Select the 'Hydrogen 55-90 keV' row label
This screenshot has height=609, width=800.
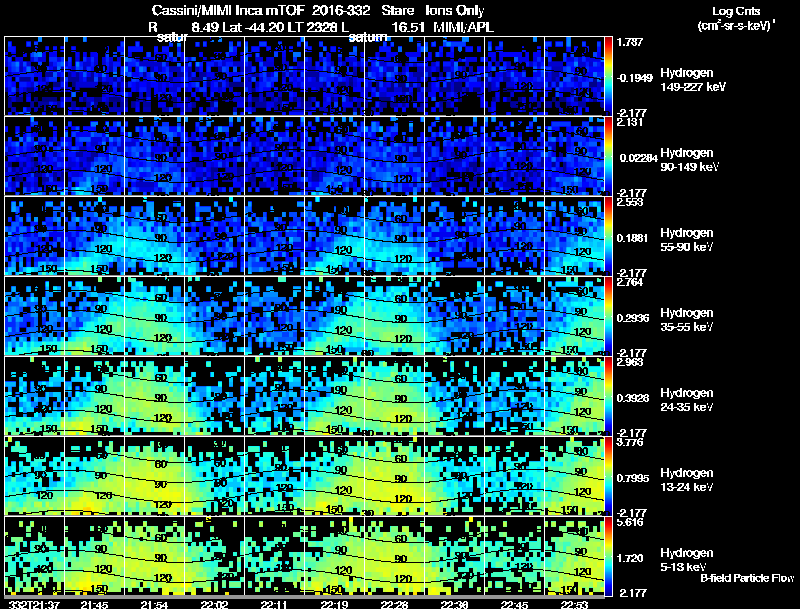click(687, 240)
